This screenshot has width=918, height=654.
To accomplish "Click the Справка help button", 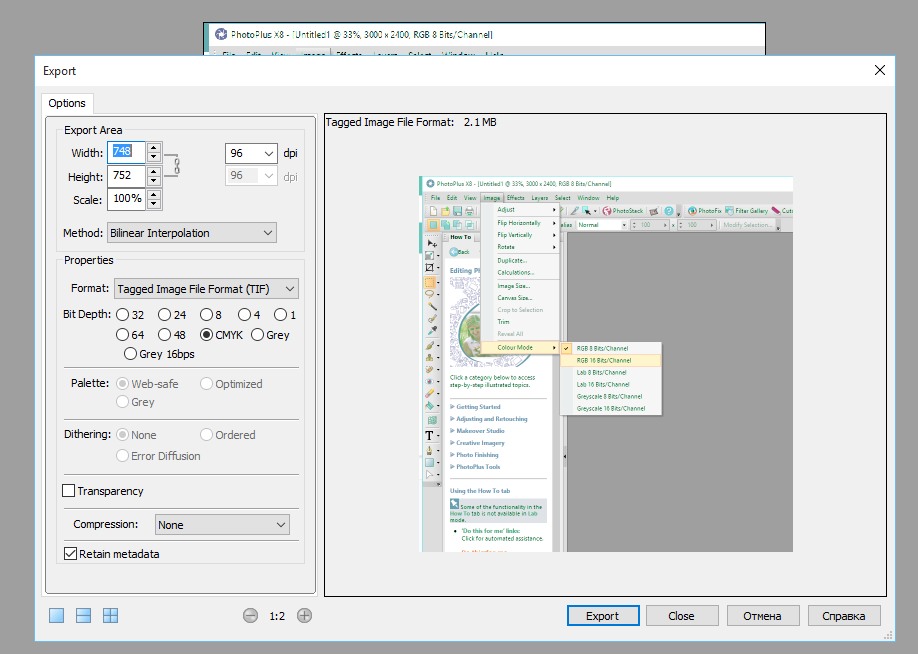I will [844, 616].
